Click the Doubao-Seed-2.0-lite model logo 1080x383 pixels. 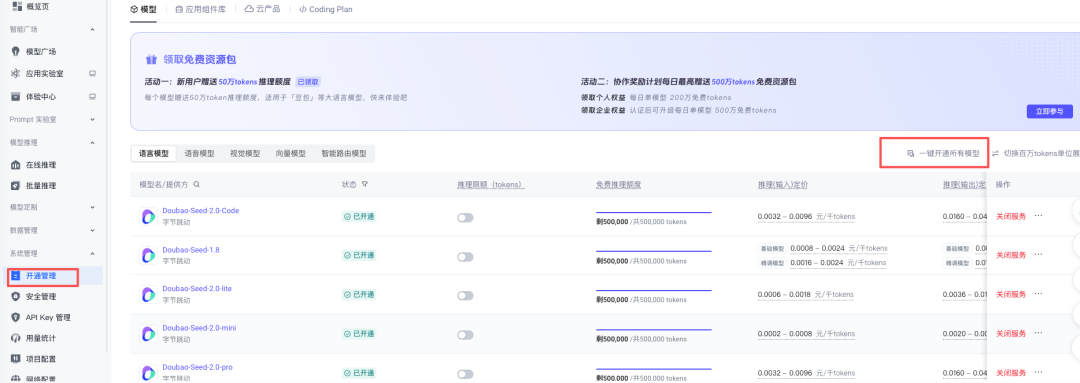pyautogui.click(x=149, y=294)
